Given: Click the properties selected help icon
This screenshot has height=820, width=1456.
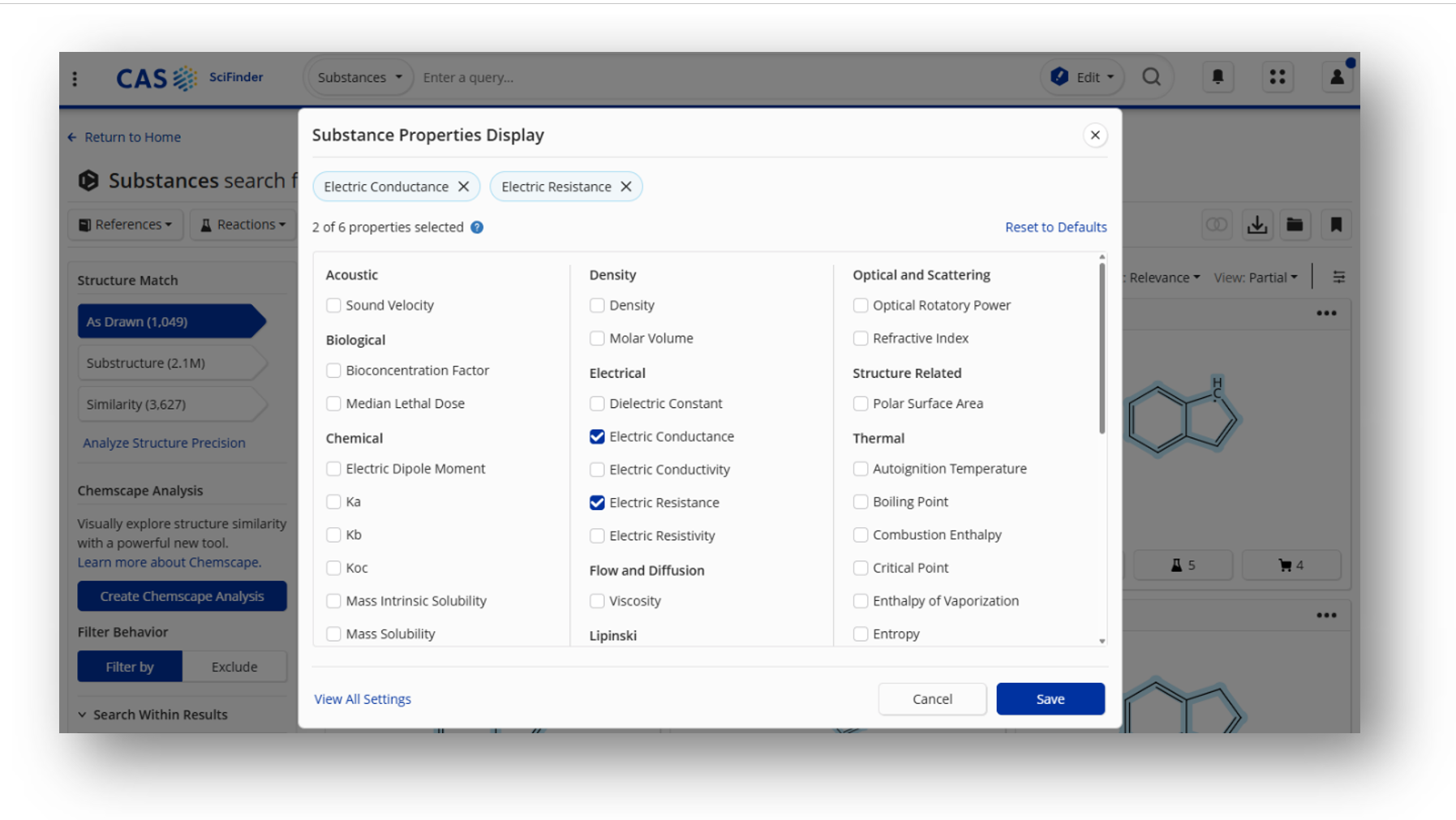Looking at the screenshot, I should pyautogui.click(x=477, y=227).
